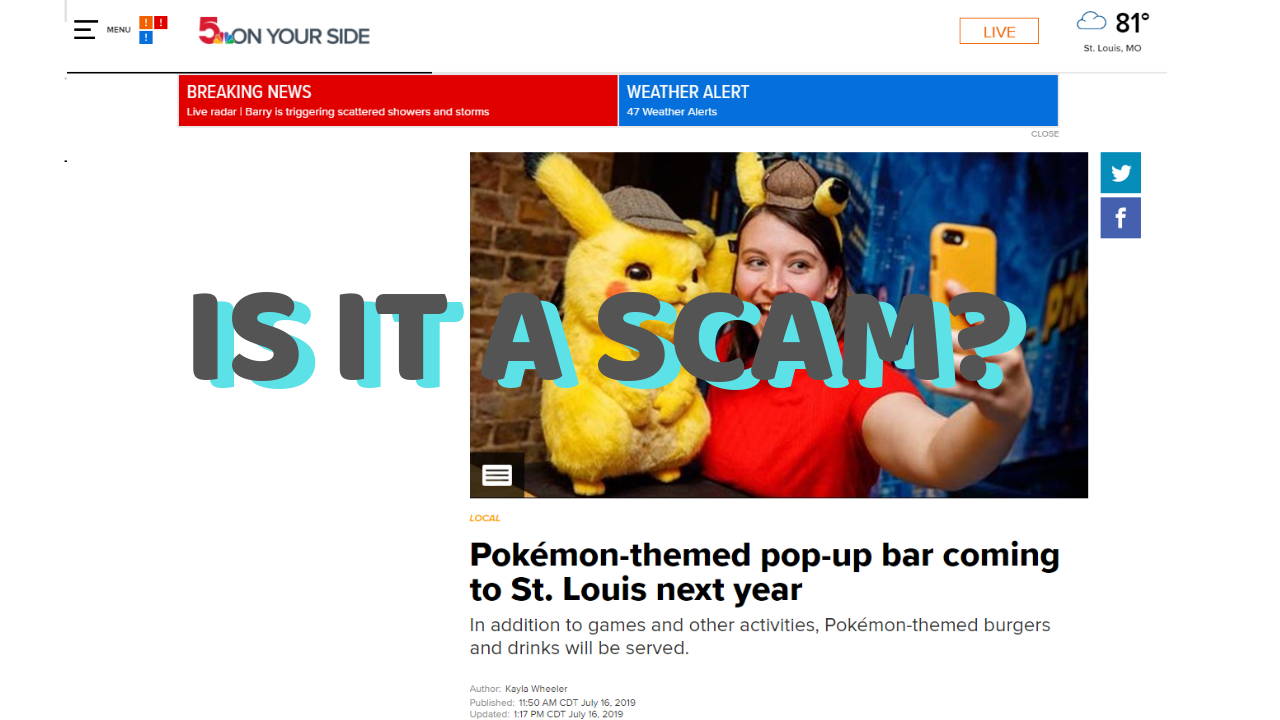1280x720 pixels.
Task: Close the alert banners
Action: (x=1045, y=134)
